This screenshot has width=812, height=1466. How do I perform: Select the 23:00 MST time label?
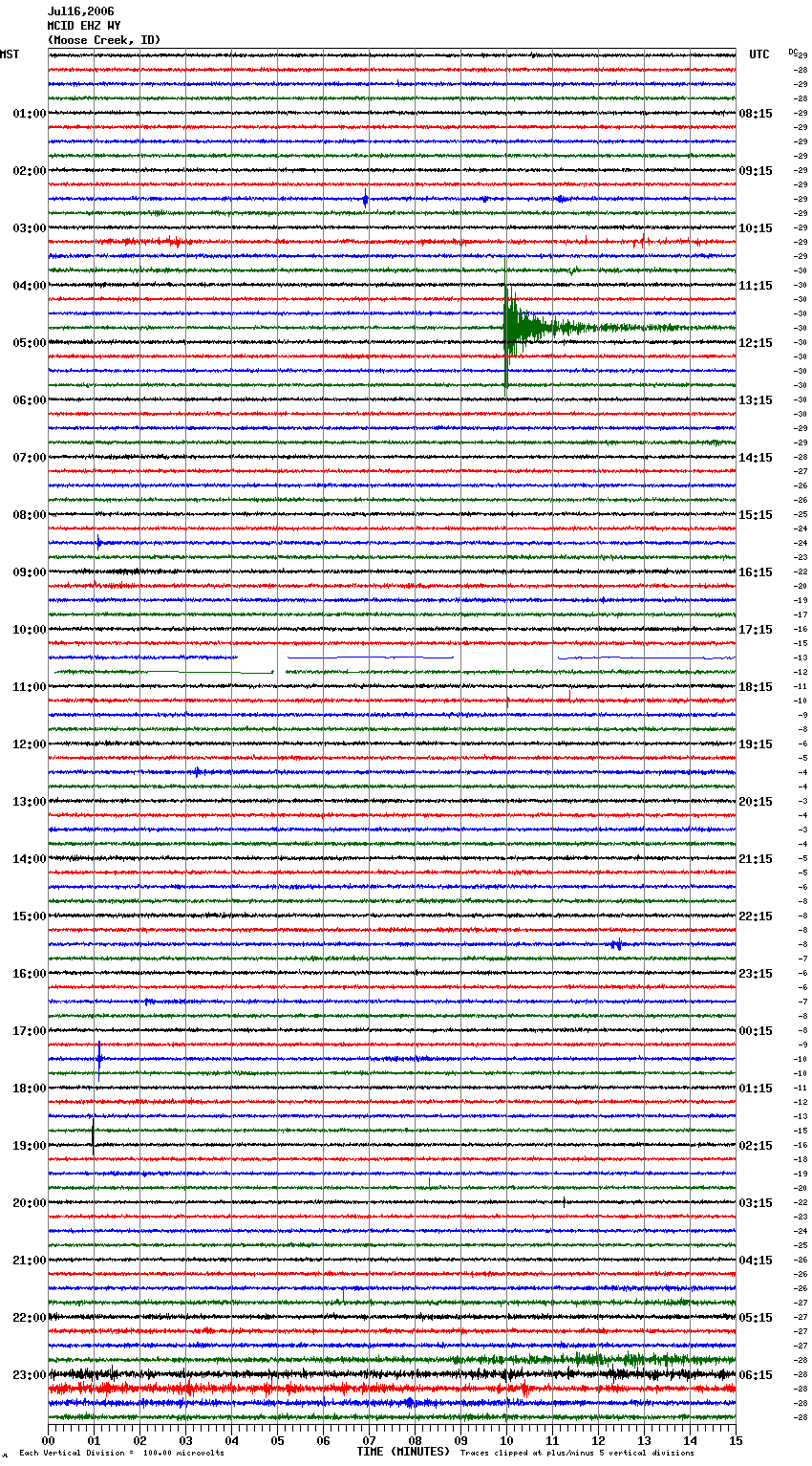coord(30,1375)
